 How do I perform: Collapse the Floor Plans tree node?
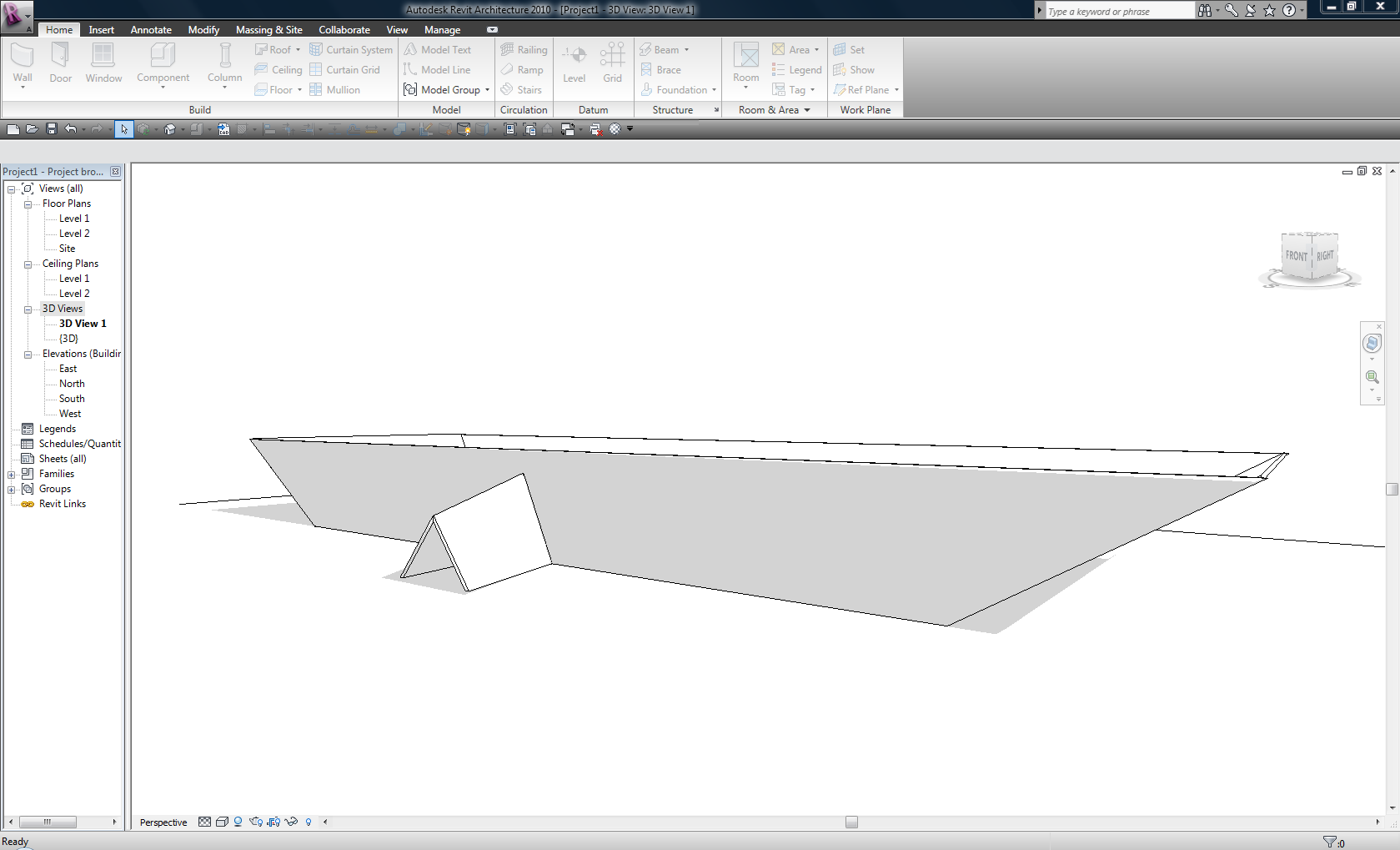pyautogui.click(x=28, y=204)
